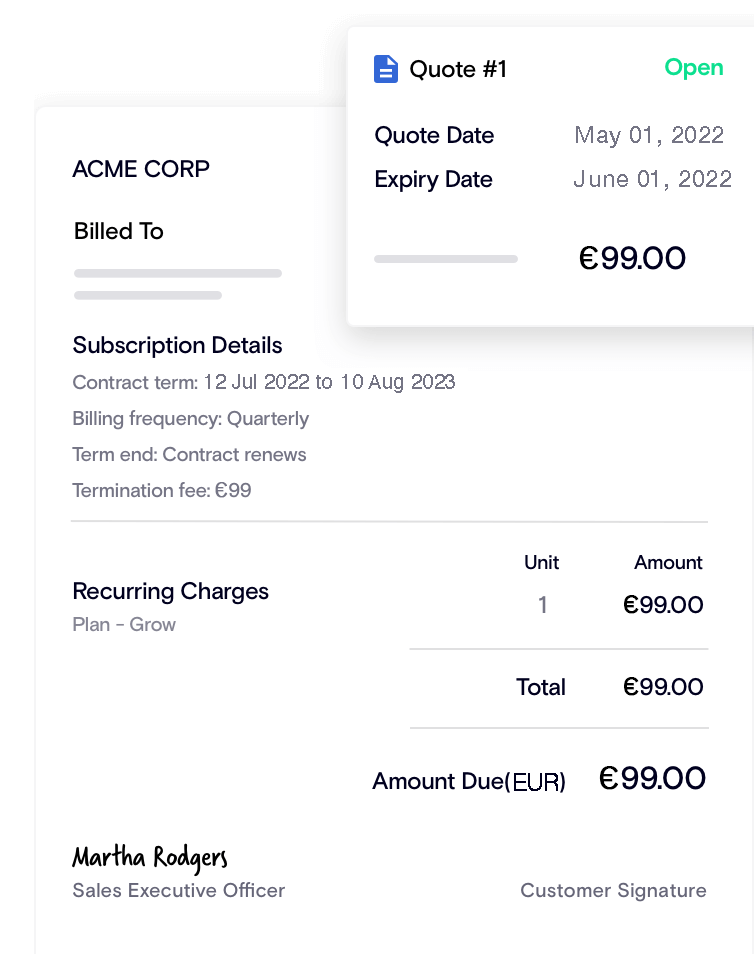Screen dimensions: 754x954
Task: Click the Expiry Date label
Action: pyautogui.click(x=433, y=180)
